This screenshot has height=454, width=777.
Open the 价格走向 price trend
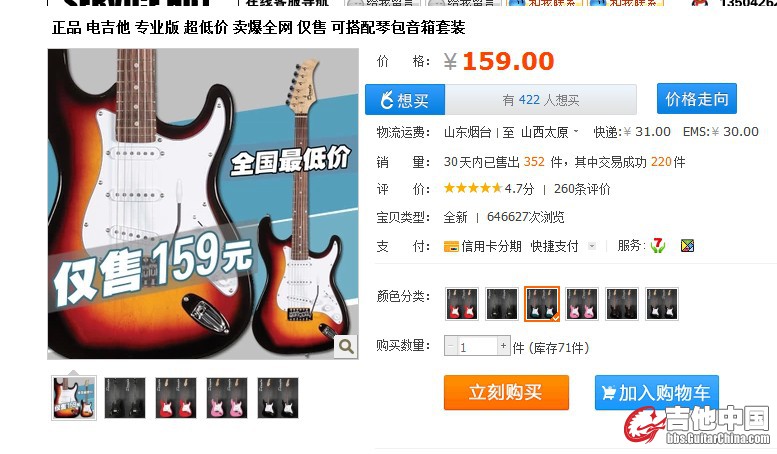click(697, 99)
